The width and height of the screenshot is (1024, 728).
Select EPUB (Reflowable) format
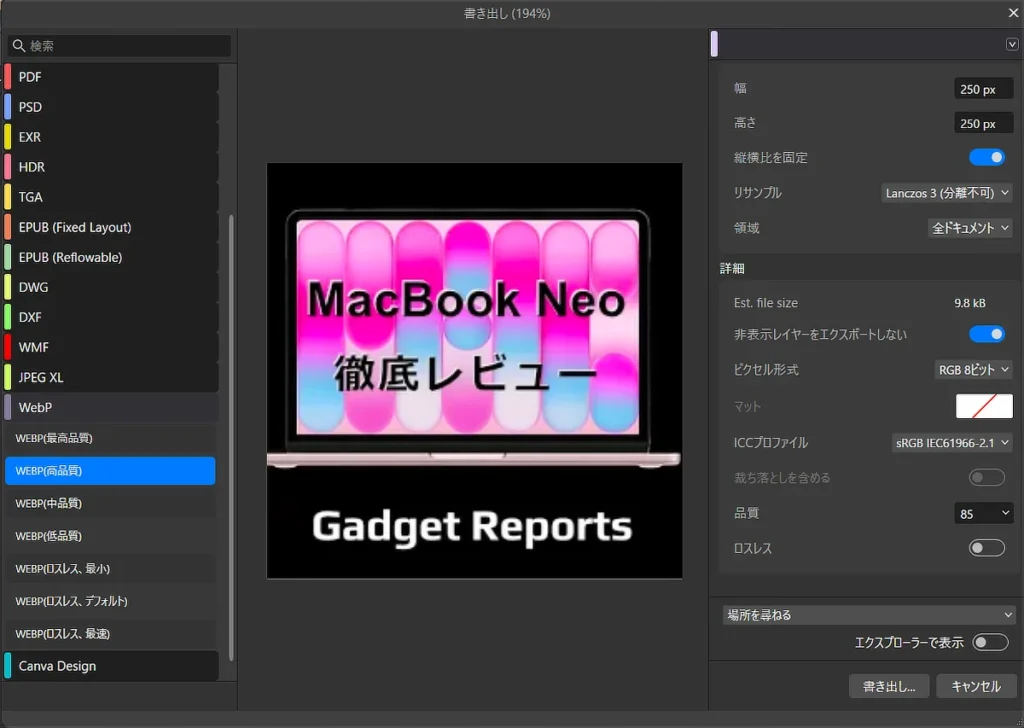coord(111,257)
